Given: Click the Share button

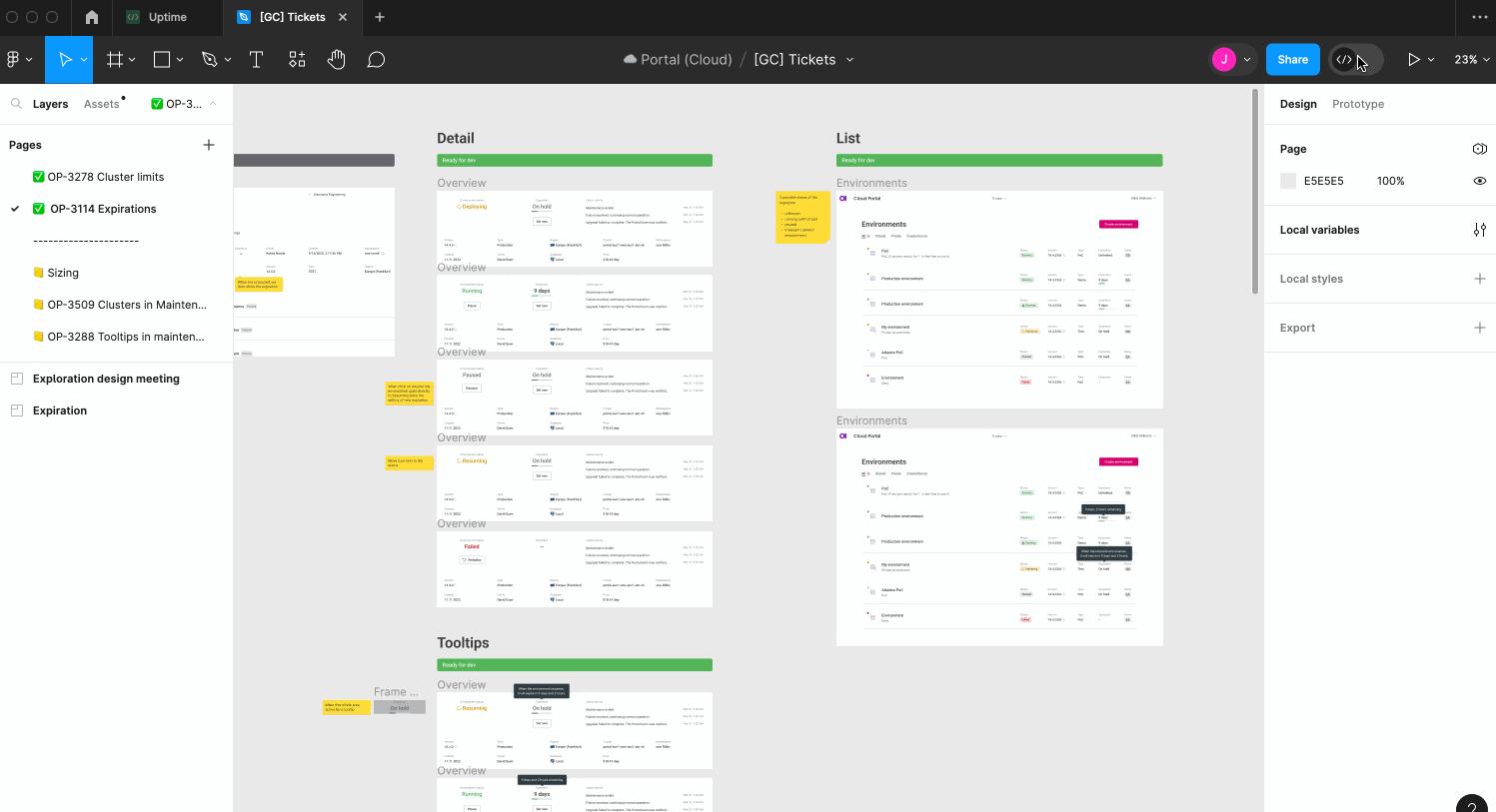Looking at the screenshot, I should 1292,60.
